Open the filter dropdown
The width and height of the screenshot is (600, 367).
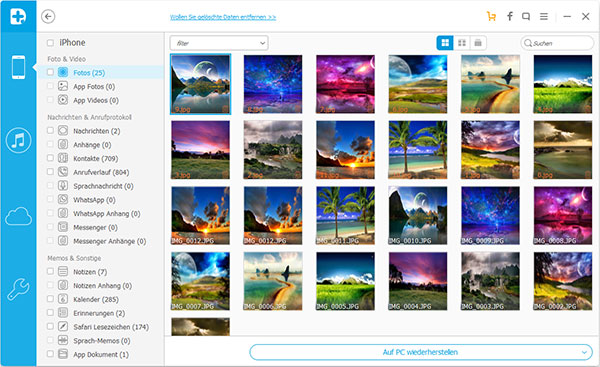[219, 43]
